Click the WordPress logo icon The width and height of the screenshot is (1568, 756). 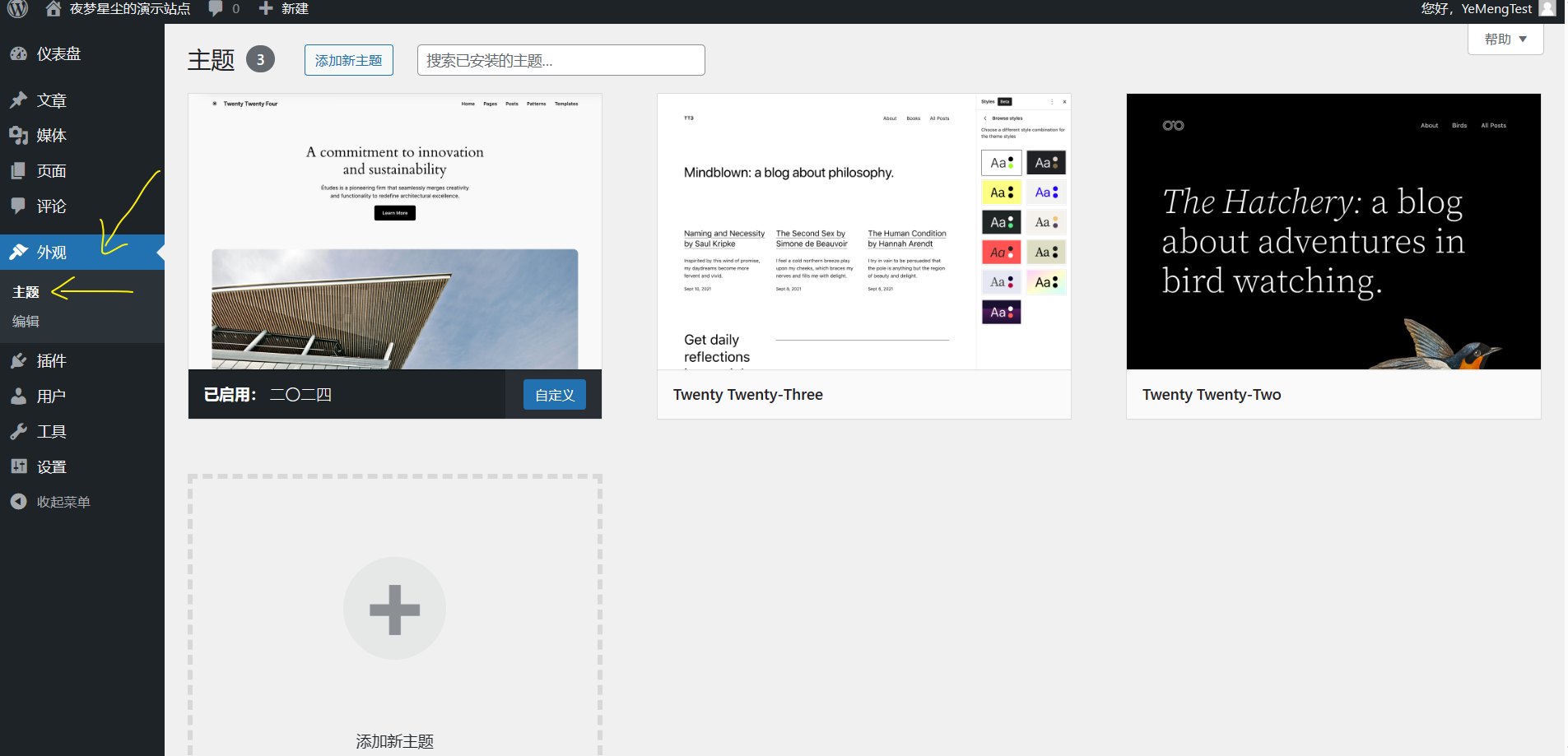pos(18,9)
